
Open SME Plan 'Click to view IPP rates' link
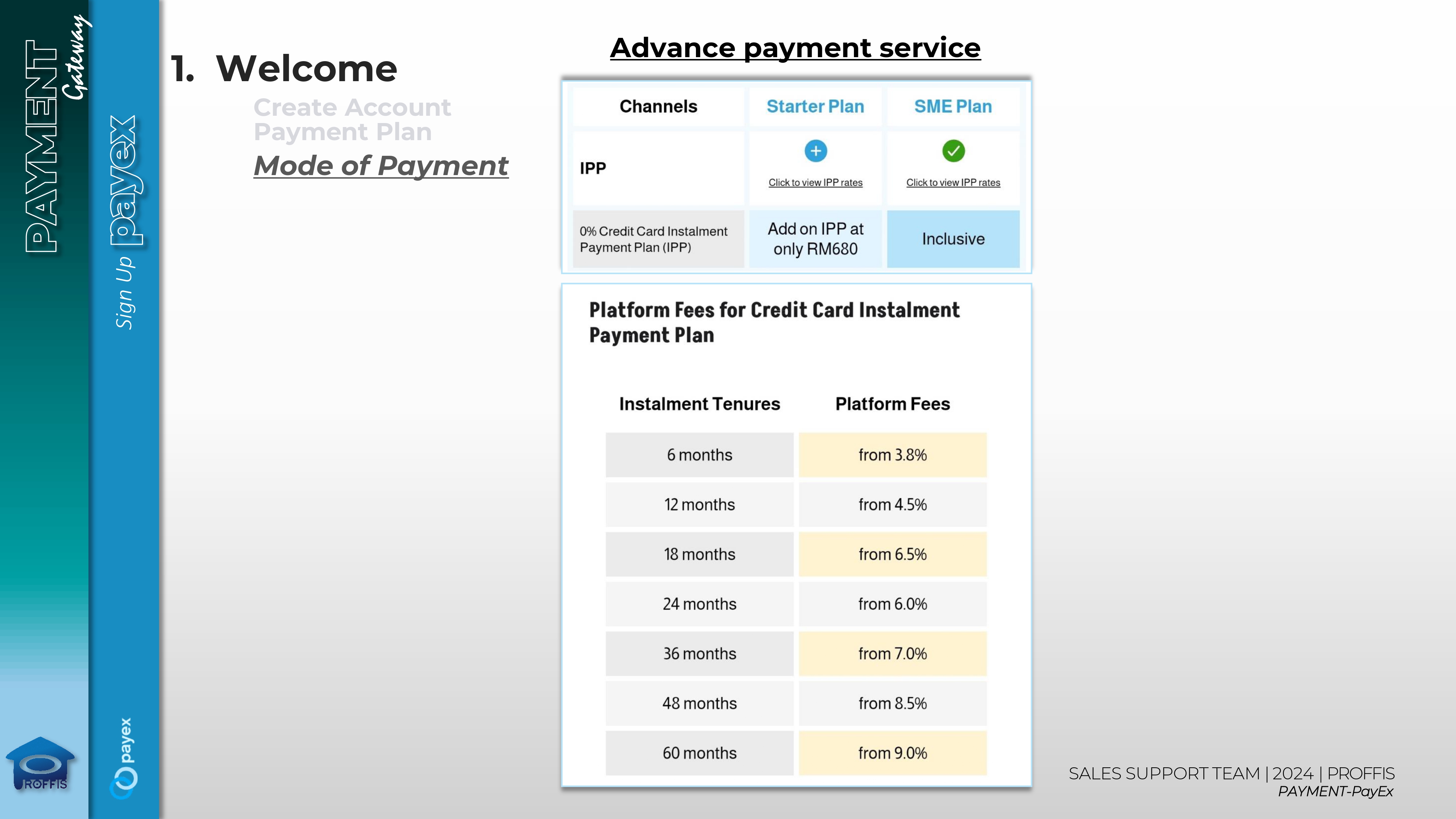953,183
